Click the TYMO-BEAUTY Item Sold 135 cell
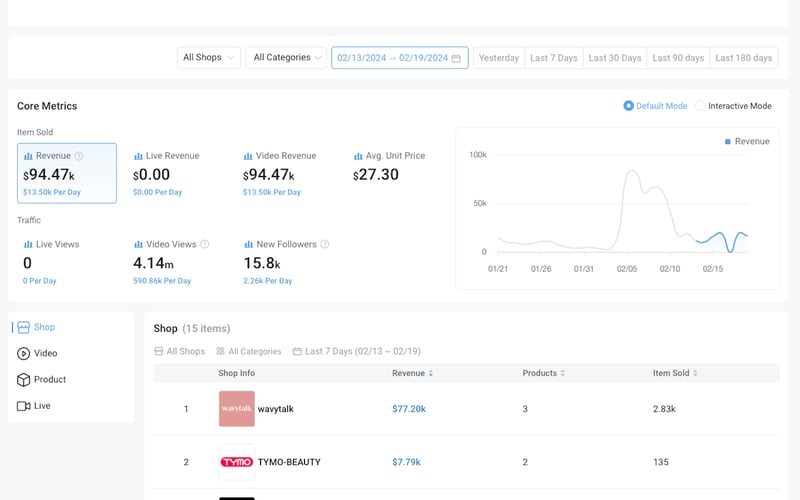Image resolution: width=800 pixels, height=500 pixels. click(661, 462)
